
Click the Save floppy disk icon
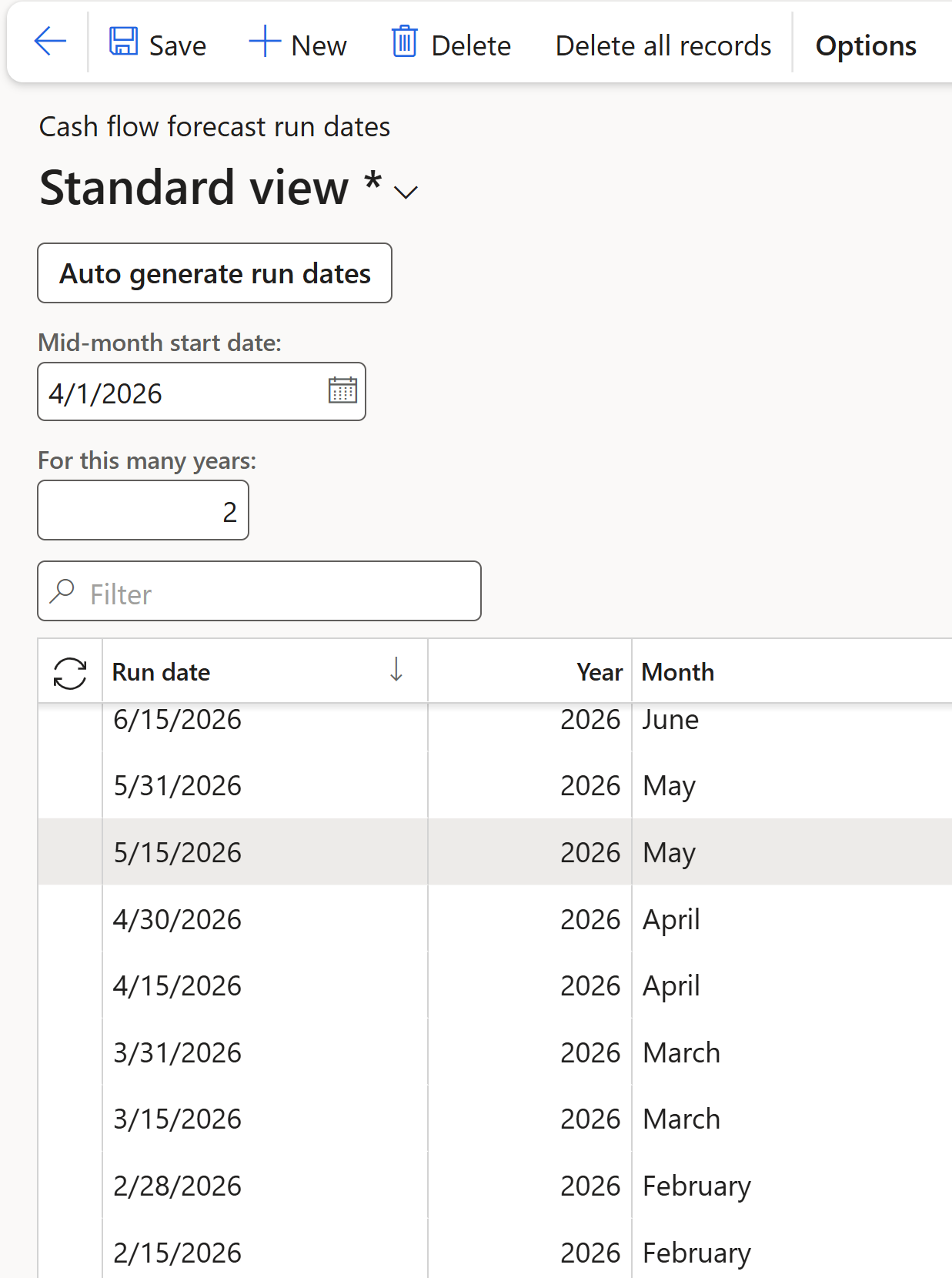[123, 42]
